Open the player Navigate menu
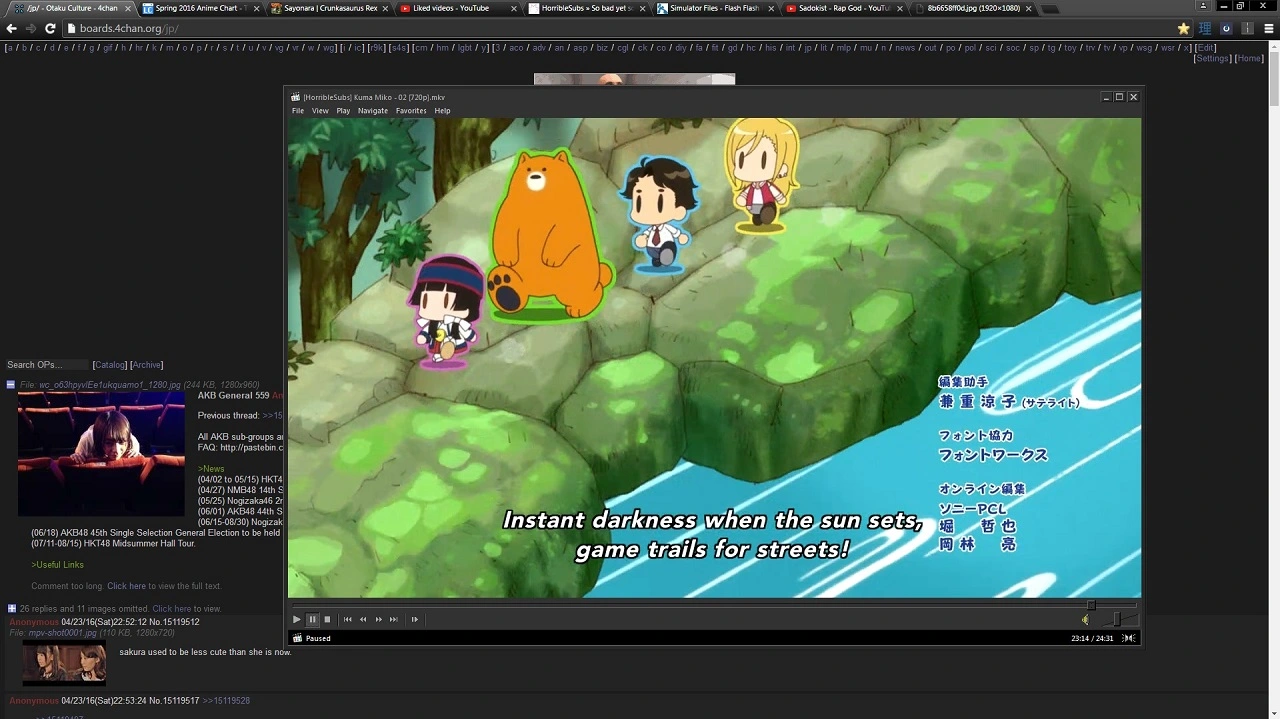1280x719 pixels. tap(373, 111)
